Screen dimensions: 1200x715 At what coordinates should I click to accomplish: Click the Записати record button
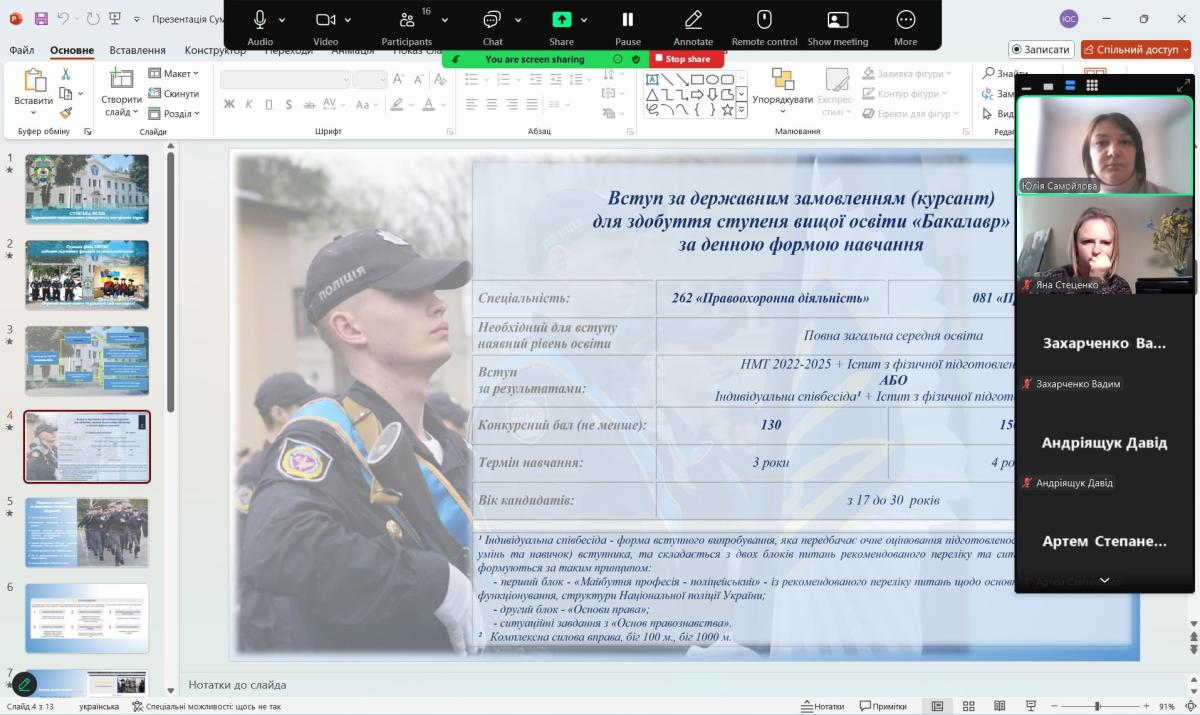(x=1041, y=49)
